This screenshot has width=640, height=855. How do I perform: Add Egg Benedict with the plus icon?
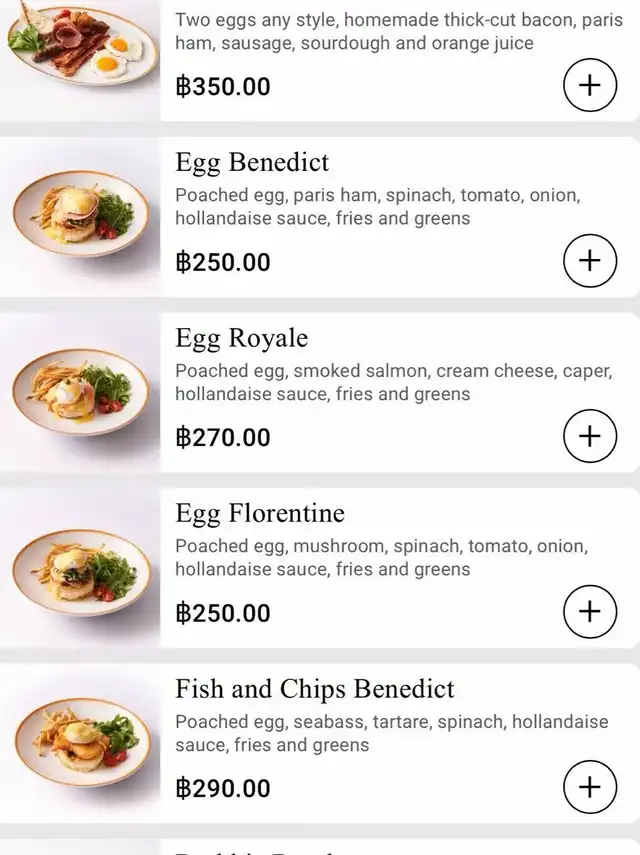coord(590,261)
